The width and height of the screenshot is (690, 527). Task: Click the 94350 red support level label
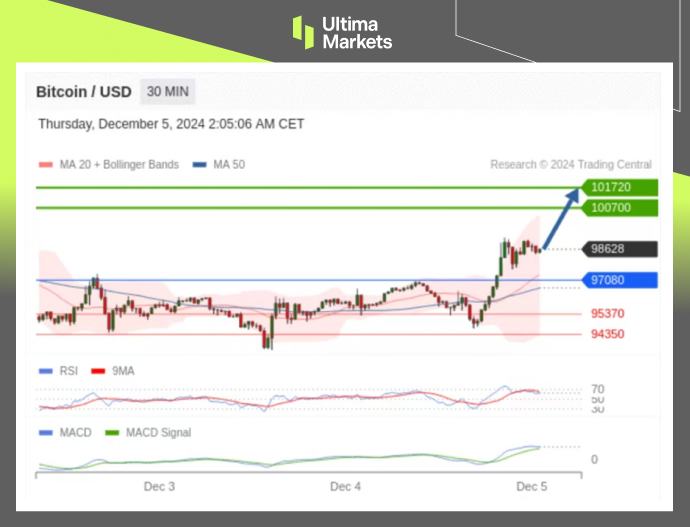tap(608, 334)
